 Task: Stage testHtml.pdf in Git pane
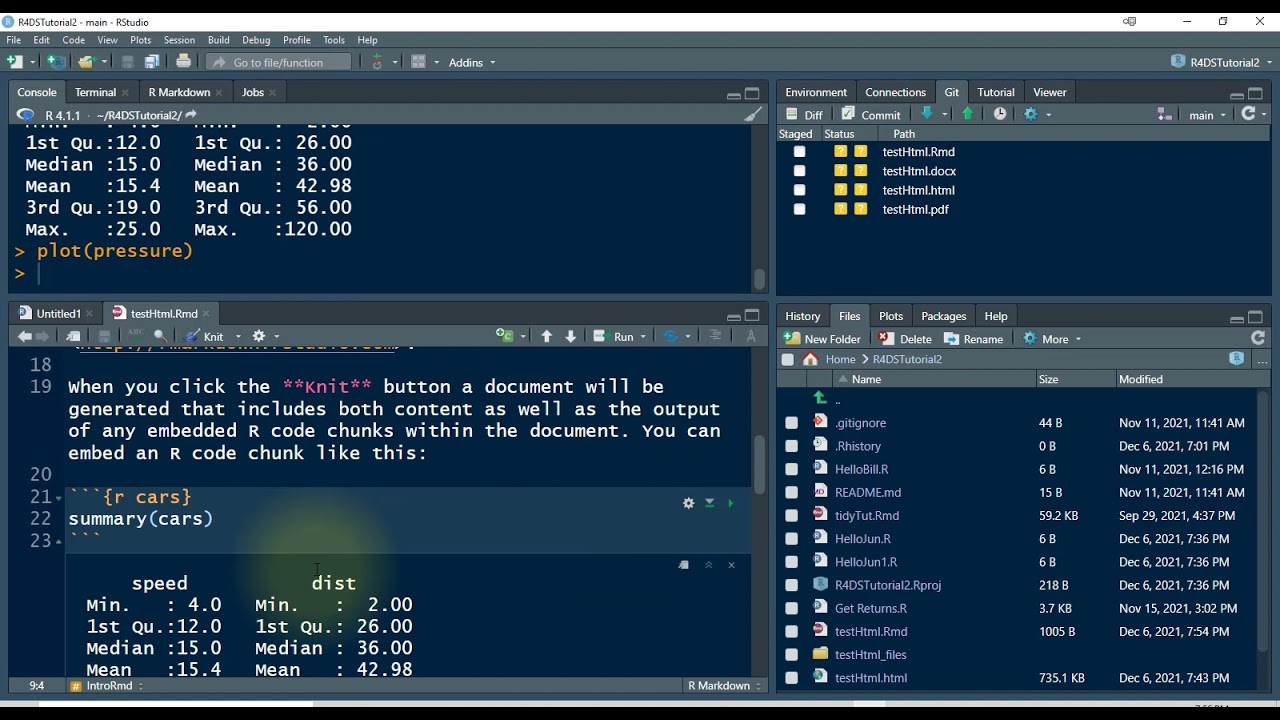(x=799, y=209)
